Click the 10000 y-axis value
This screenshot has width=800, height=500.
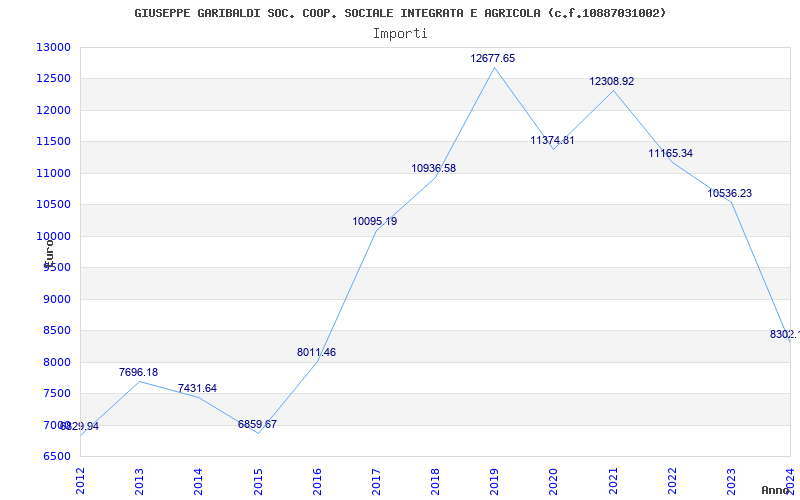pos(53,236)
